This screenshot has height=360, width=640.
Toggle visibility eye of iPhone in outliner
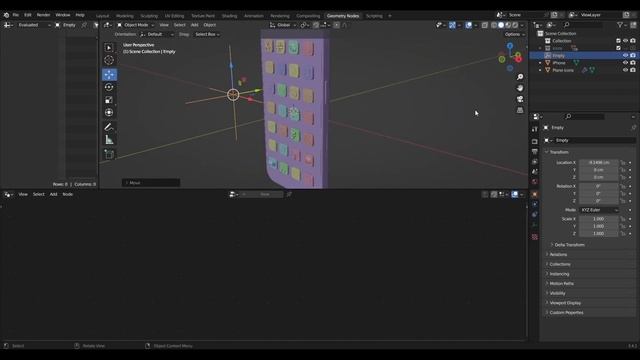[625, 63]
